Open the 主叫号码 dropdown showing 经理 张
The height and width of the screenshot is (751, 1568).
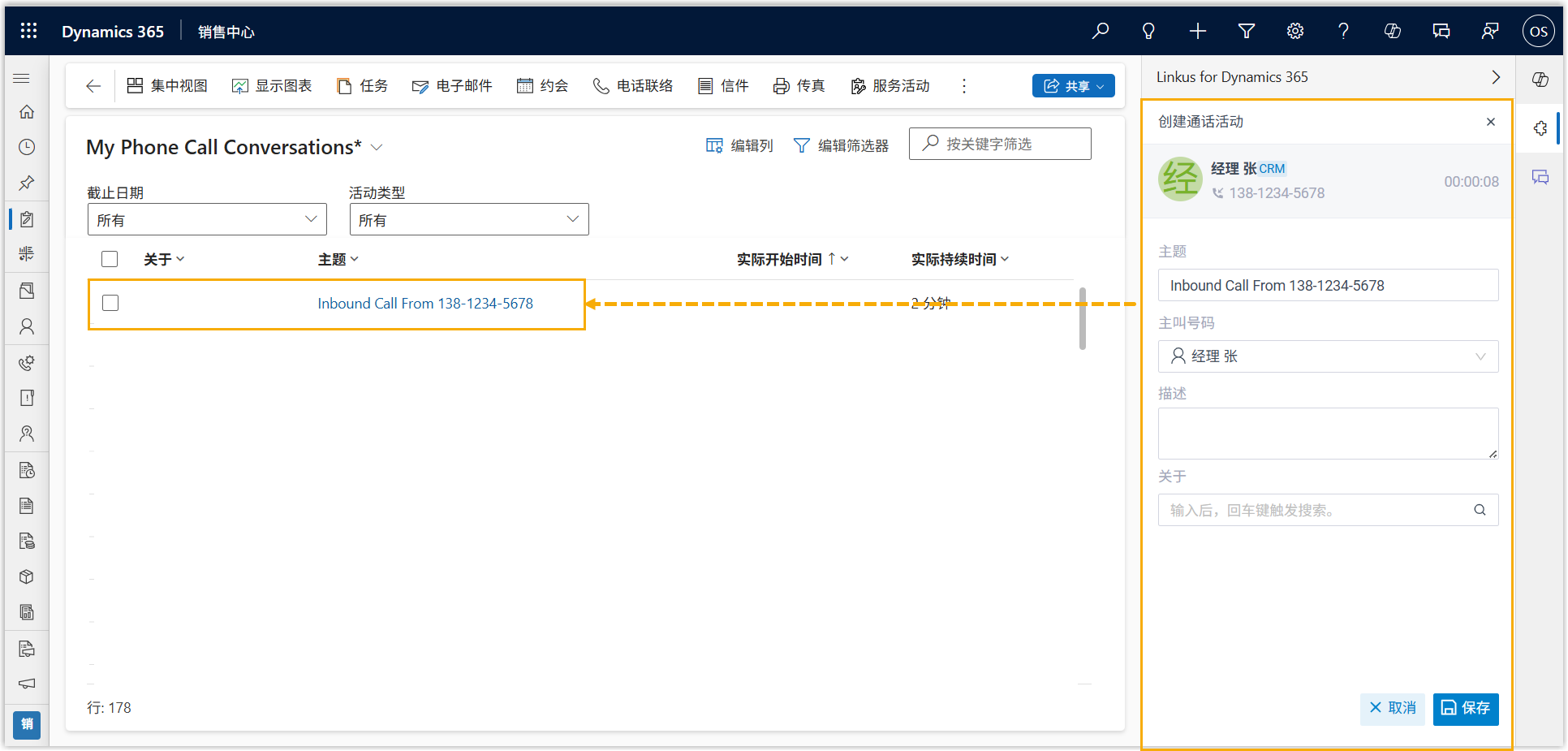[1328, 356]
